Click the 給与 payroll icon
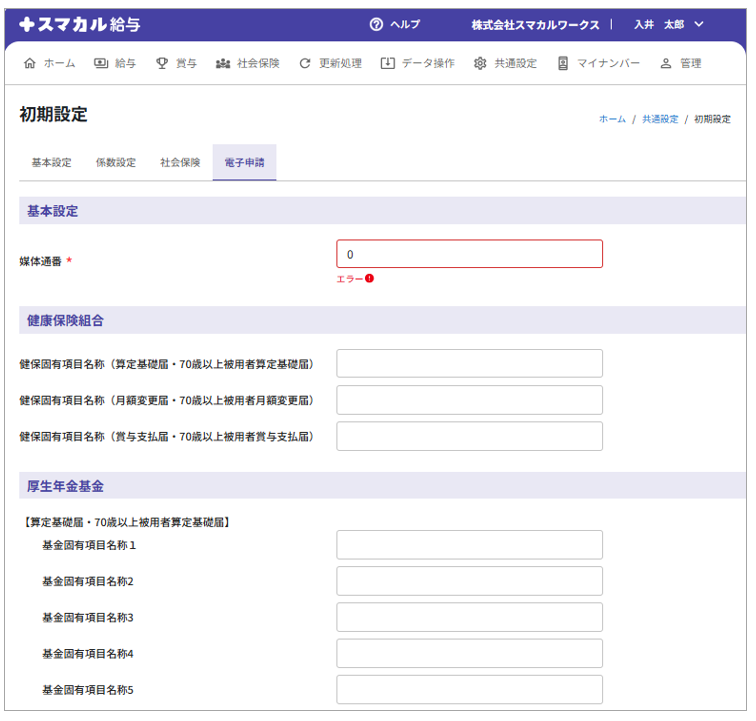 coord(101,63)
